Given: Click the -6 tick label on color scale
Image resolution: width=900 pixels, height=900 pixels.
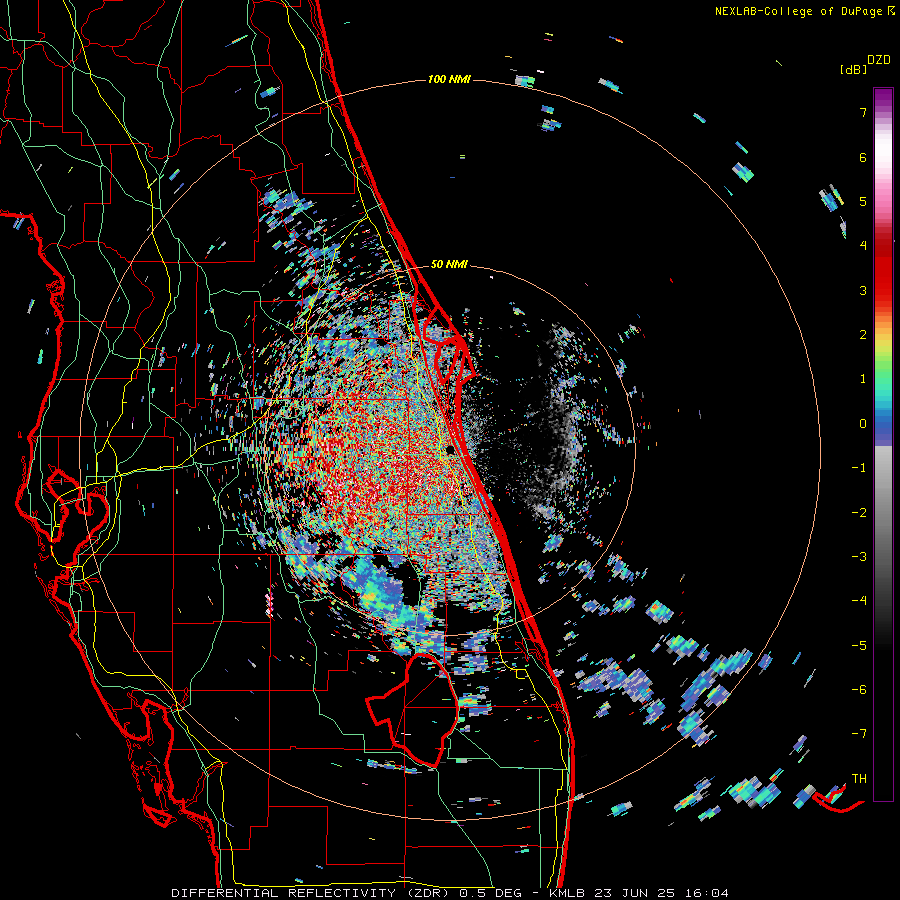Looking at the screenshot, I should (x=859, y=690).
